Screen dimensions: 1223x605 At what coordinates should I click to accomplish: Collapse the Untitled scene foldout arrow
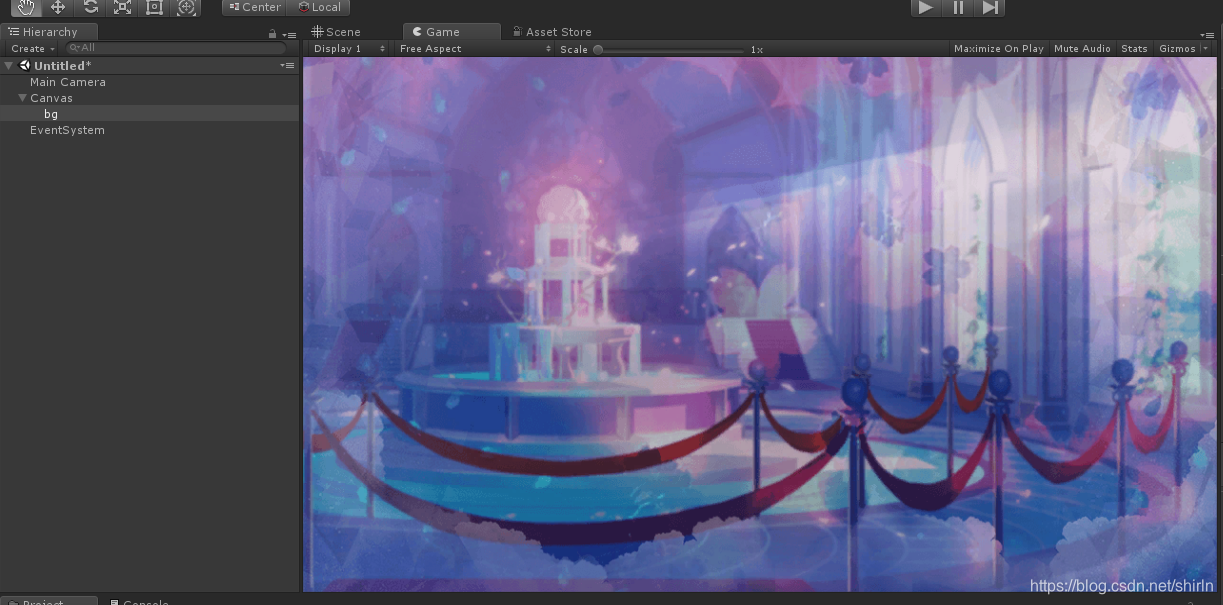click(x=9, y=66)
